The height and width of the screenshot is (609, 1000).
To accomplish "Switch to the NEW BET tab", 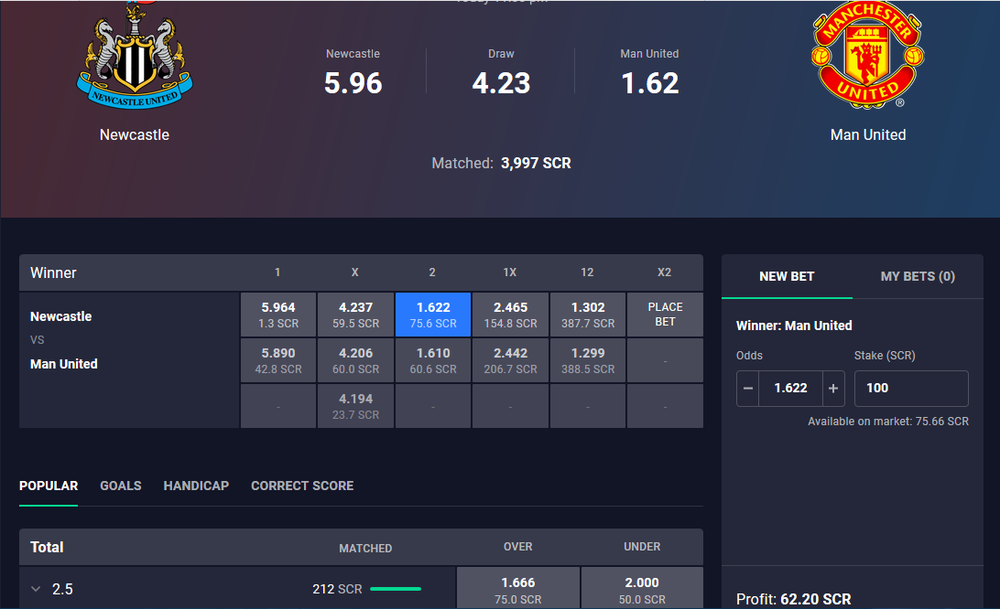I will point(786,277).
